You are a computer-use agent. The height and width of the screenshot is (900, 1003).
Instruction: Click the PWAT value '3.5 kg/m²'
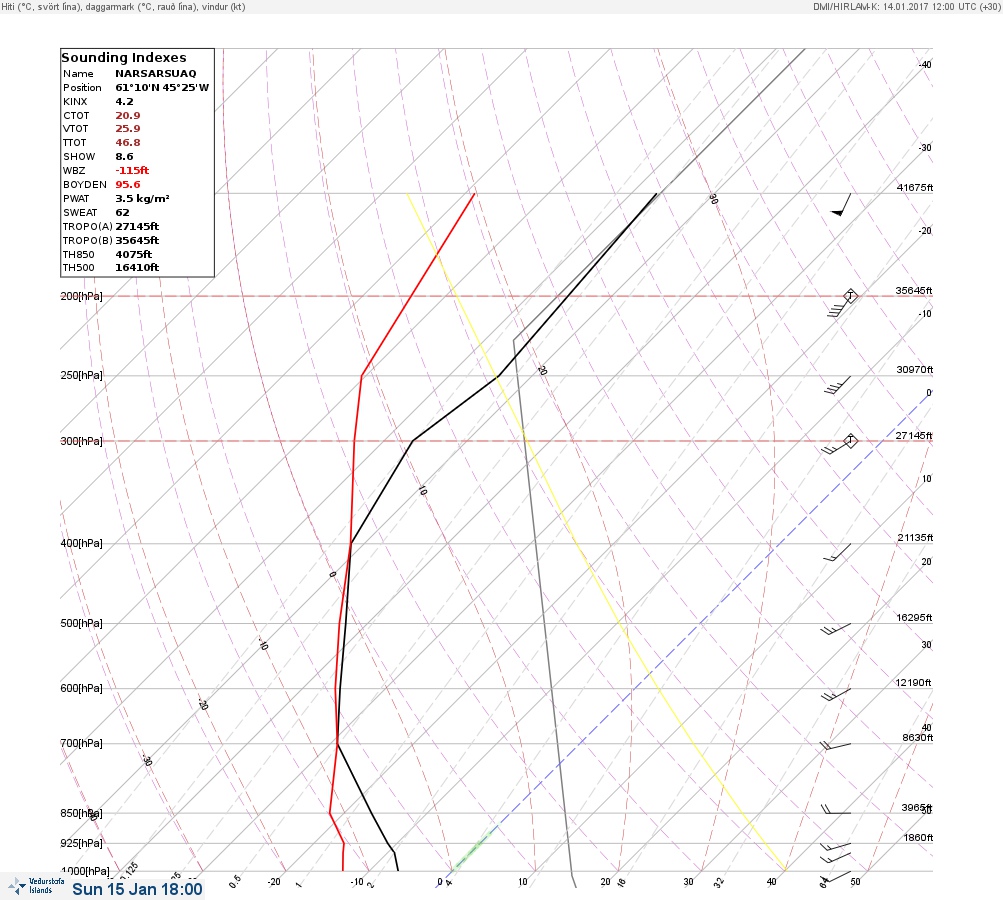(x=142, y=199)
